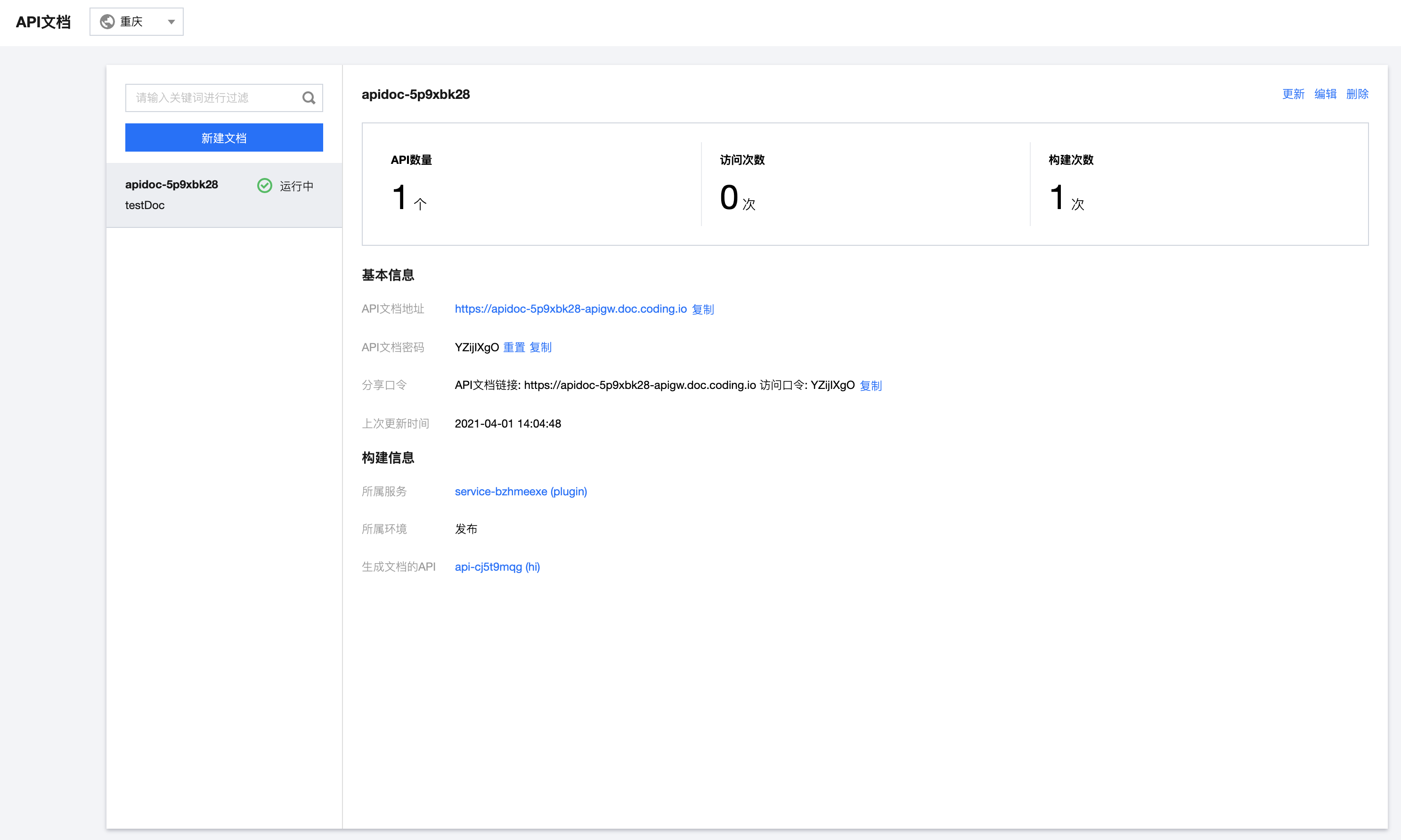This screenshot has height=840, width=1401.
Task: Click the API文档 page title
Action: click(43, 22)
